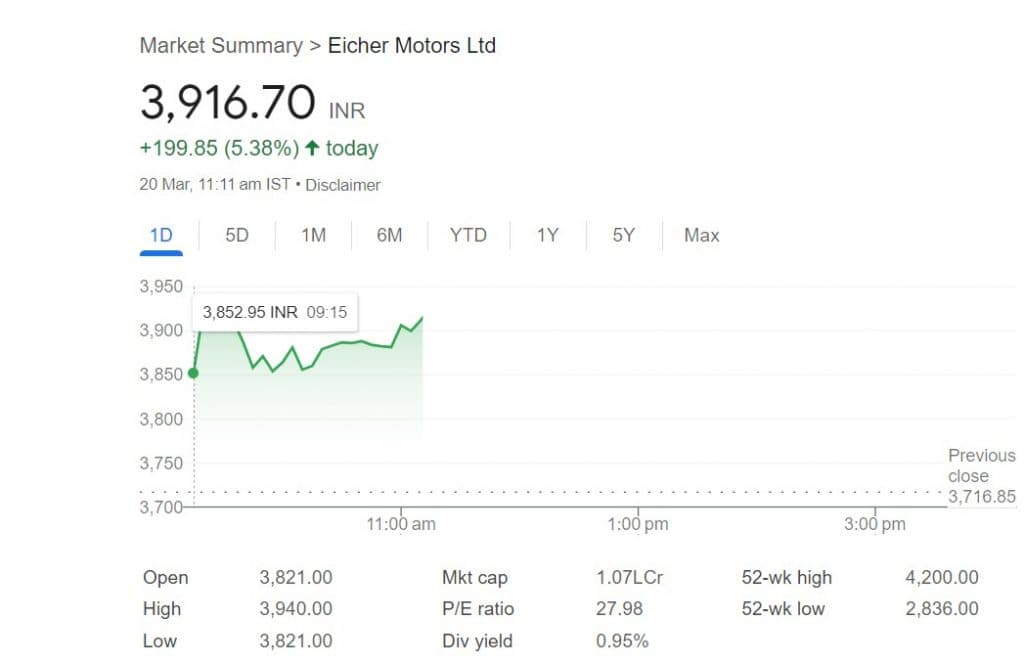Open the Max time range
The image size is (1024, 663).
pyautogui.click(x=700, y=235)
